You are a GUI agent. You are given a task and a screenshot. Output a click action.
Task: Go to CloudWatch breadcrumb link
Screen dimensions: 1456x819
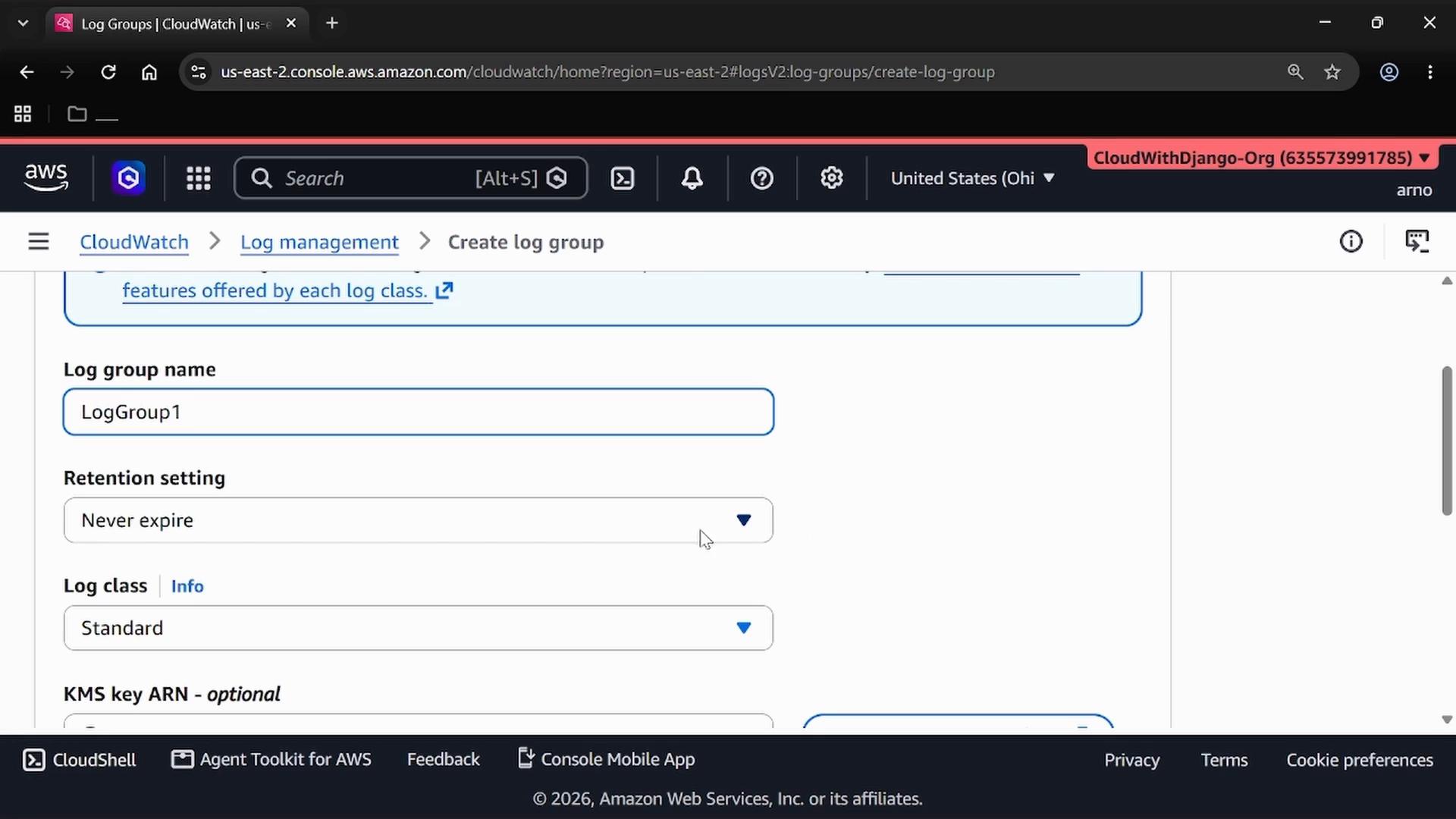coord(134,242)
